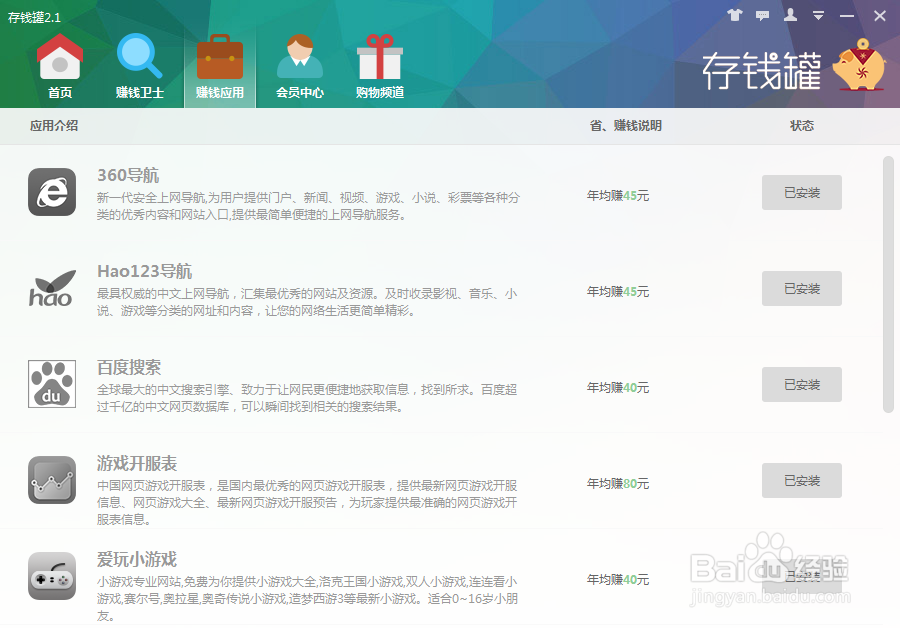Click 已安装 button for Hao123导航
Image resolution: width=900 pixels, height=628 pixels.
(x=802, y=288)
